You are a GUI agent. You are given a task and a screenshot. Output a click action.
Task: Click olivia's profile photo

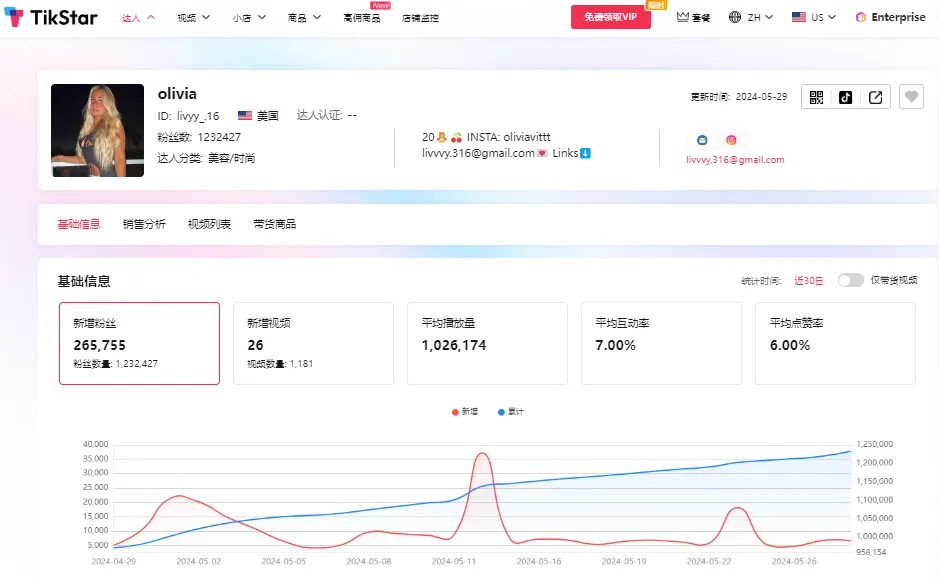point(98,131)
